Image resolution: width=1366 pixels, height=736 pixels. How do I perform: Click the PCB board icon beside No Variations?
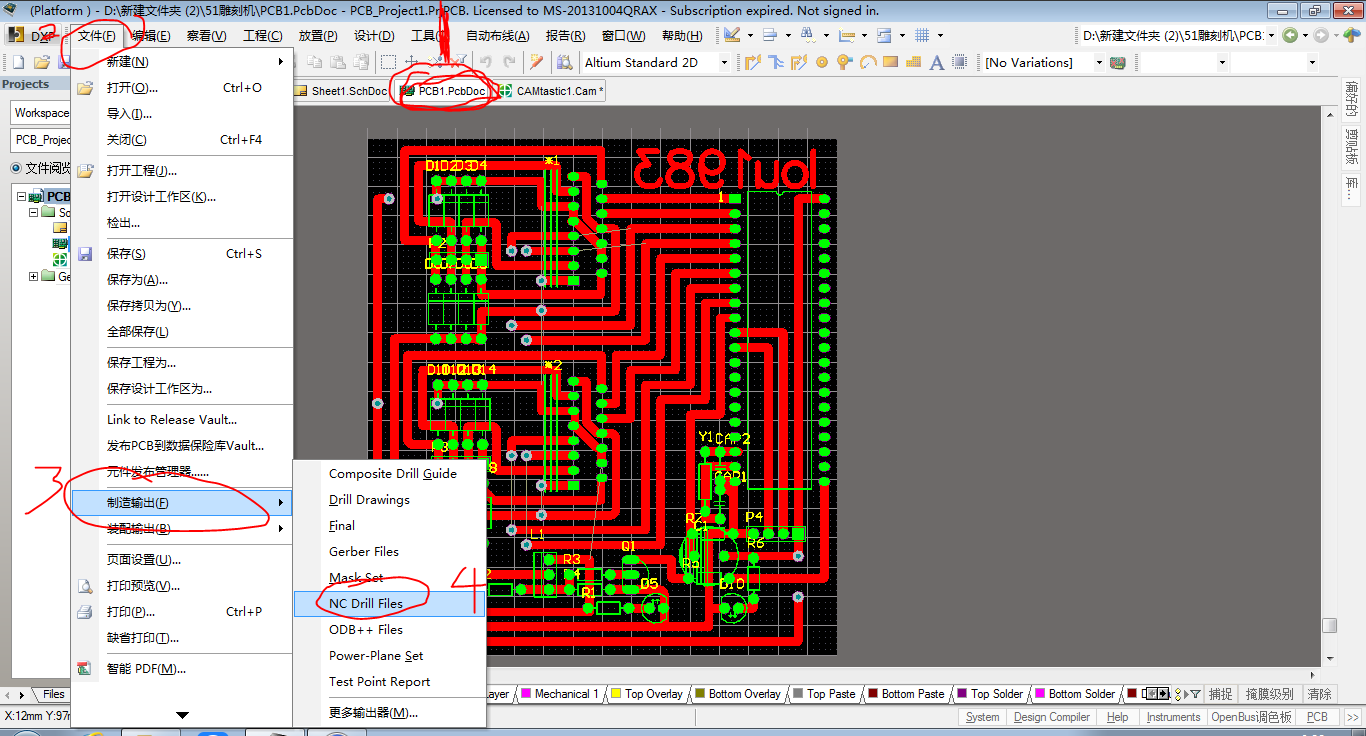click(1117, 62)
